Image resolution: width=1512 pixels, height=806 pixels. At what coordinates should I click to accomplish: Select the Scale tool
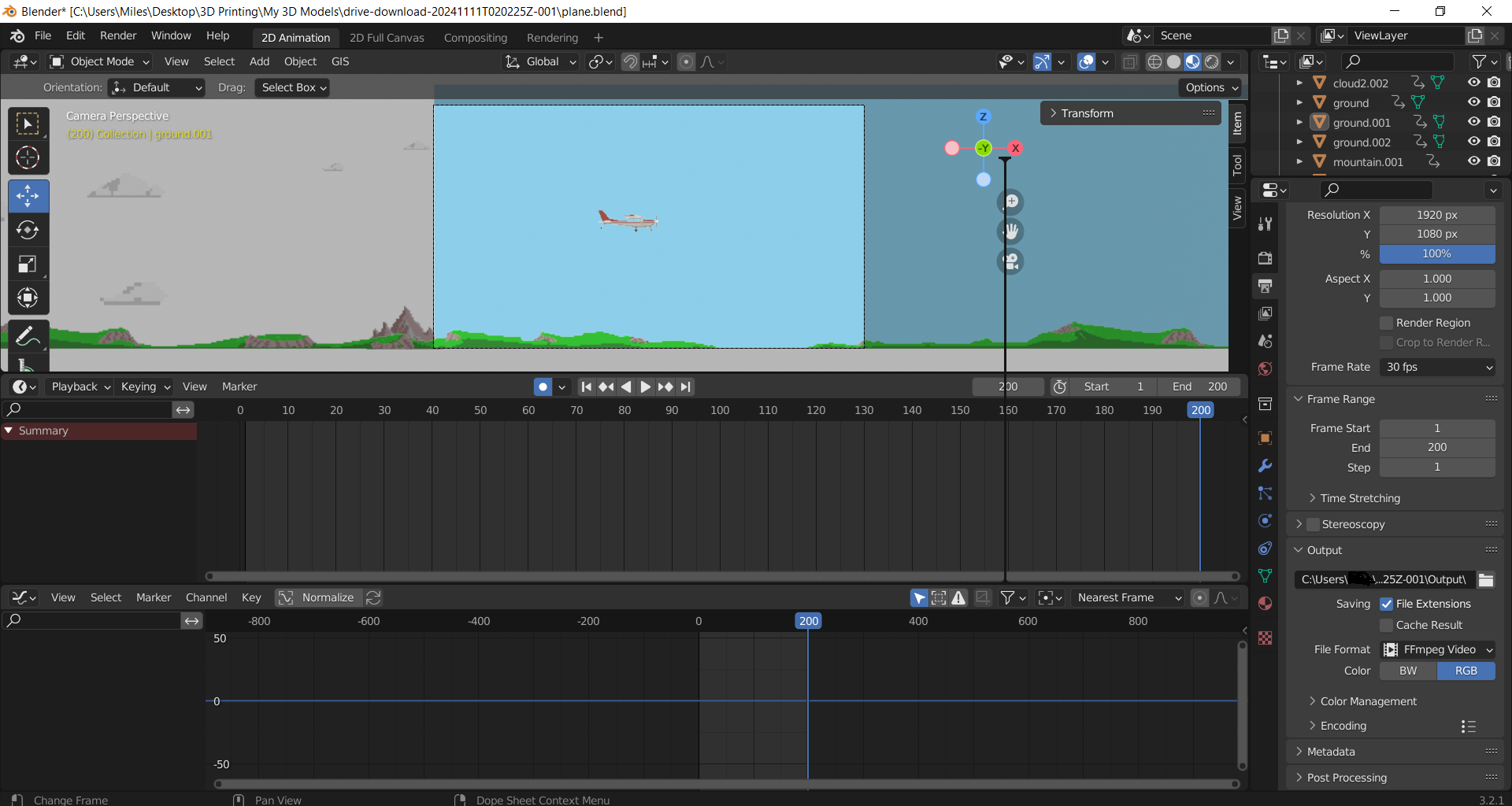(28, 264)
